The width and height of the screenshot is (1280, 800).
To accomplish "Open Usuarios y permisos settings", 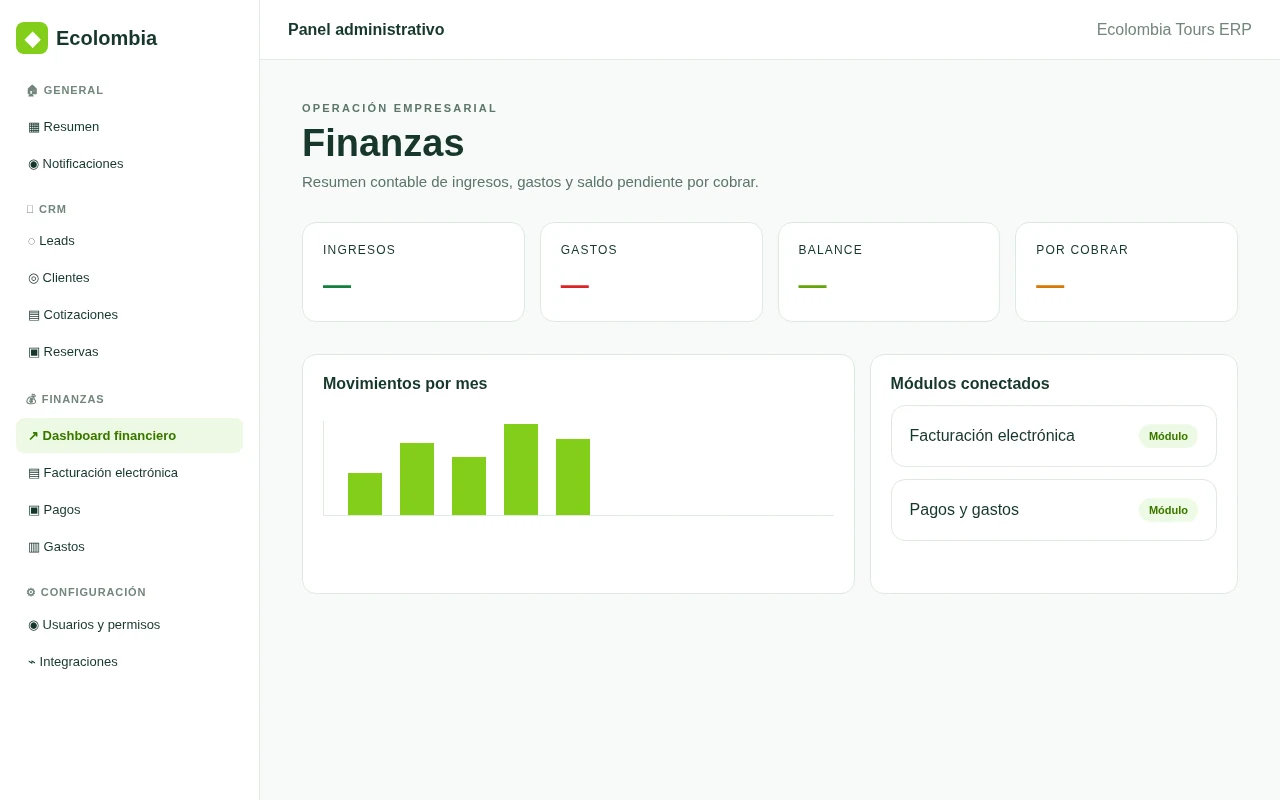I will click(x=129, y=625).
